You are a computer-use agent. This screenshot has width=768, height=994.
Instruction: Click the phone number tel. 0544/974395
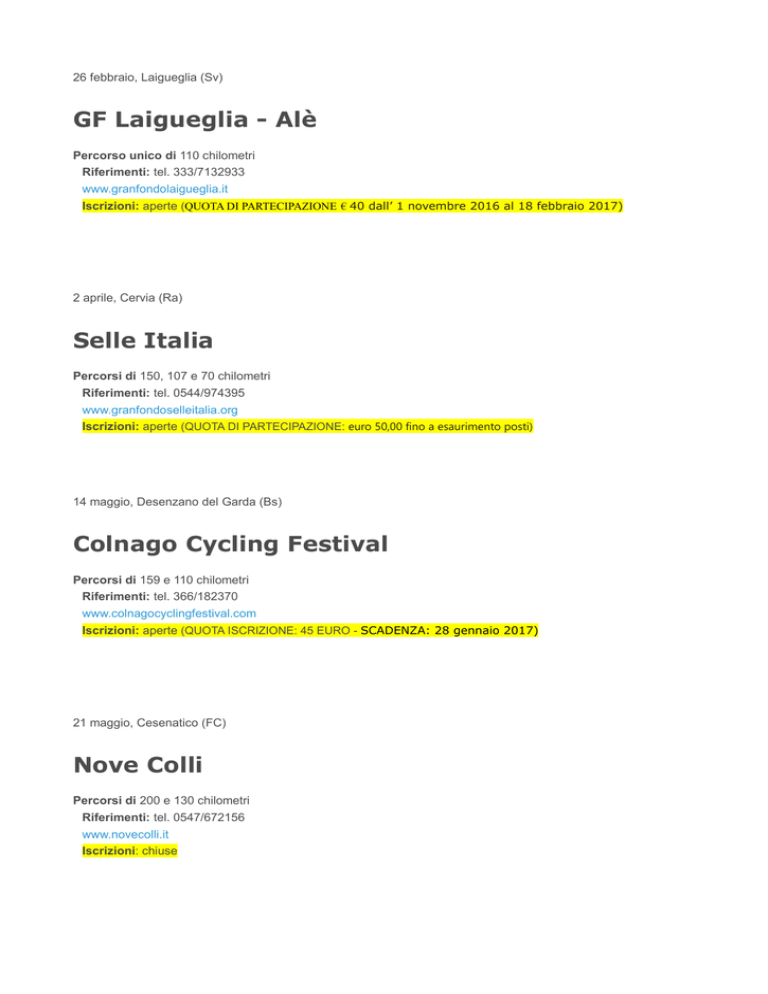(199, 393)
